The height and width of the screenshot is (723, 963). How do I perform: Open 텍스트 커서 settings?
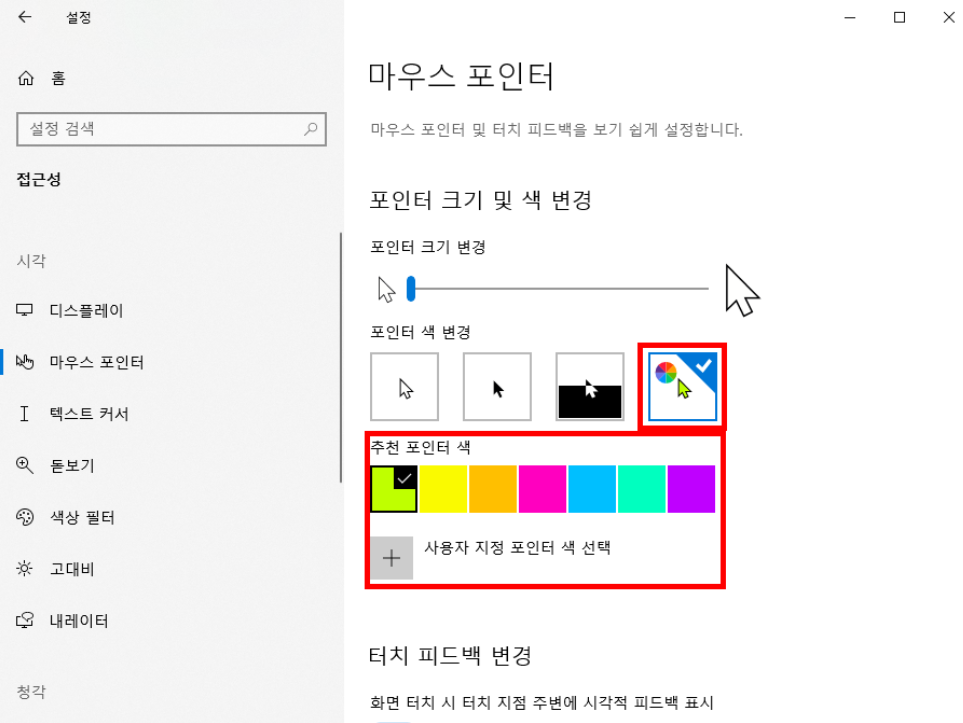coord(172,413)
